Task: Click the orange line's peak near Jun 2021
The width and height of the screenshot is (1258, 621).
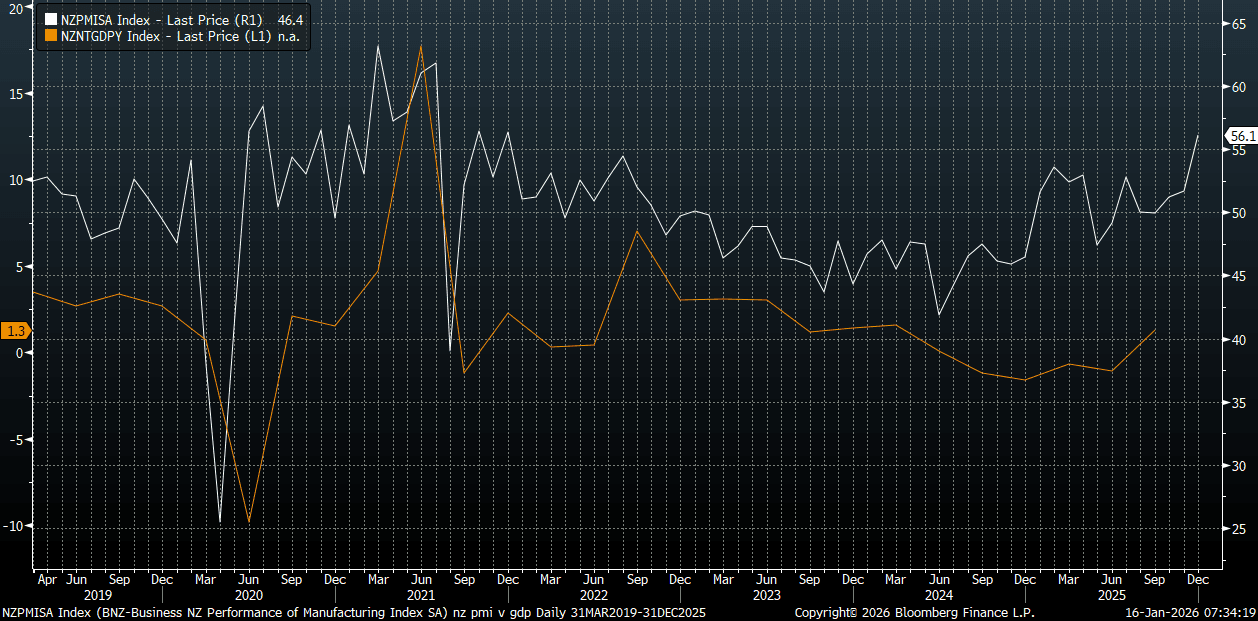Action: pyautogui.click(x=420, y=45)
